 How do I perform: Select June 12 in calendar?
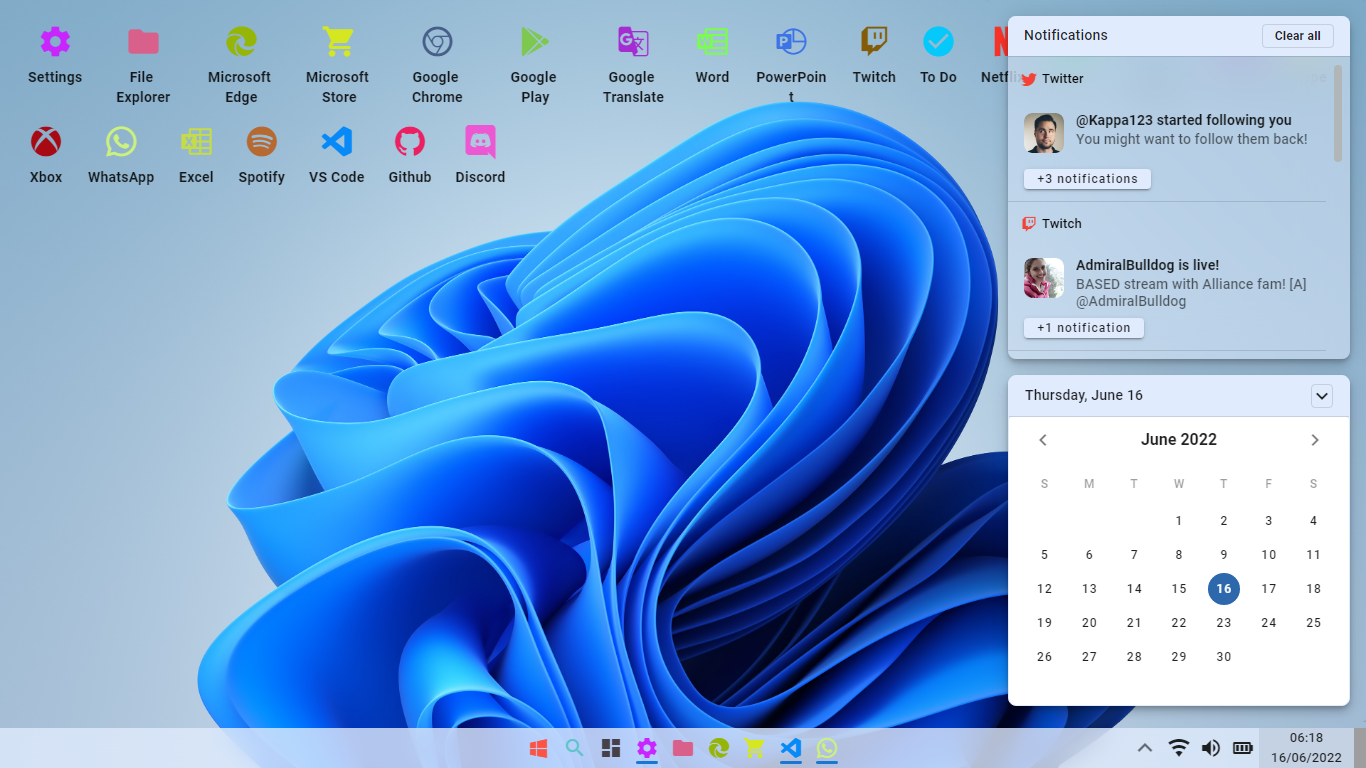tap(1045, 589)
